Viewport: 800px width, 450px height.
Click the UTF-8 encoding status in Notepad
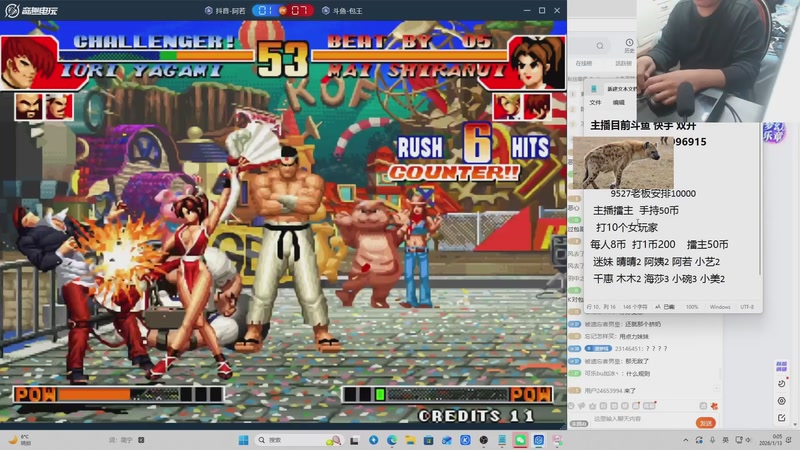point(747,307)
